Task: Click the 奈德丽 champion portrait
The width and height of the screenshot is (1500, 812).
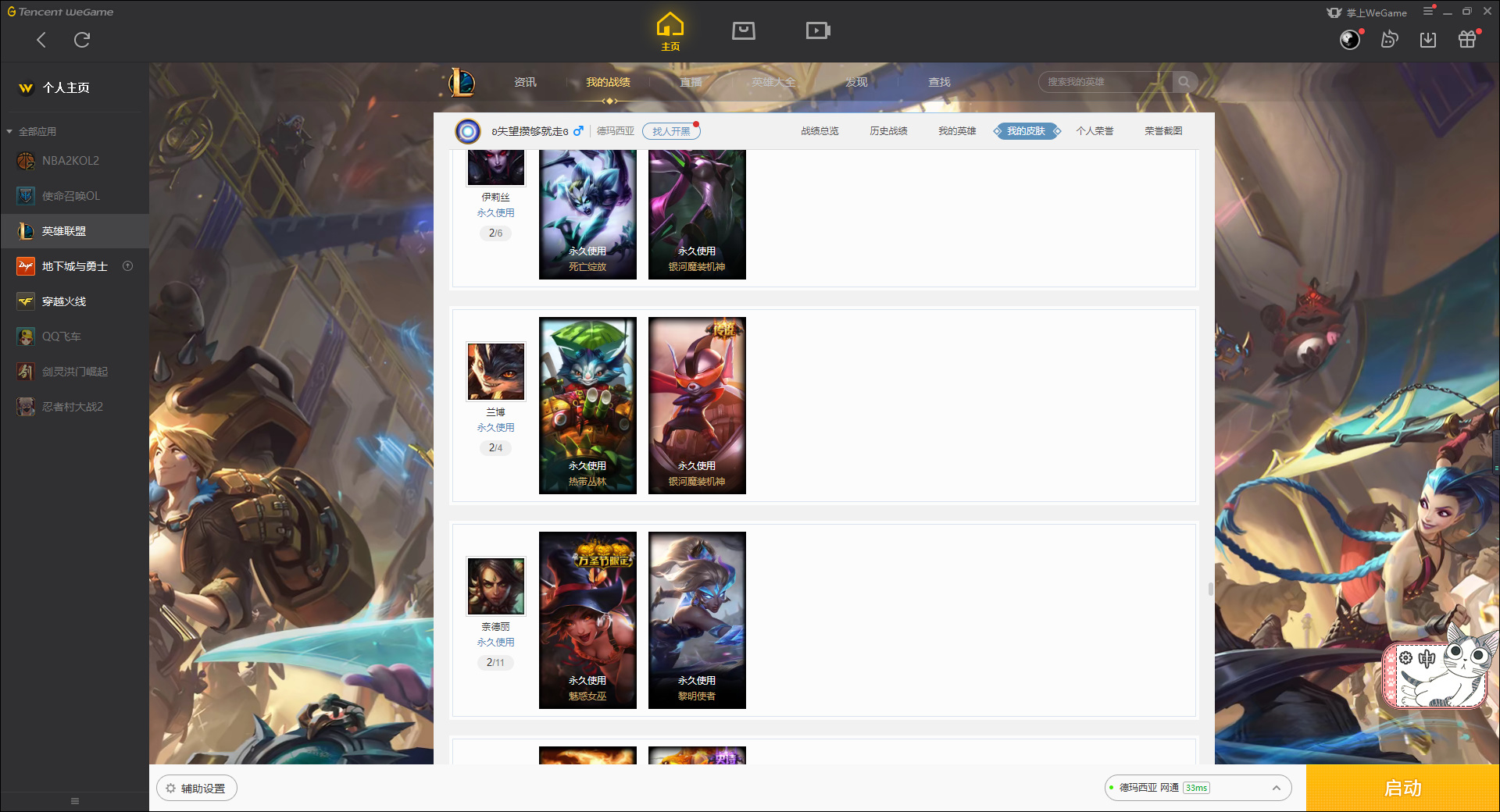Action: coord(496,586)
